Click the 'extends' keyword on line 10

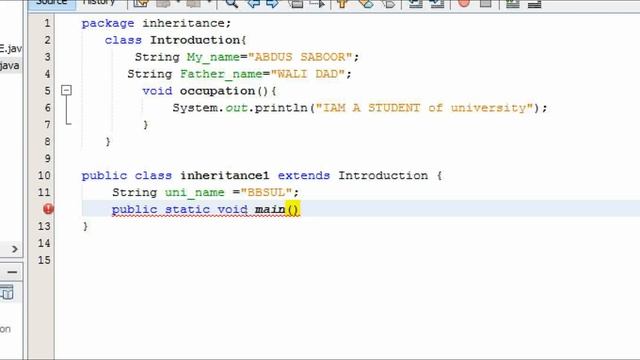[x=304, y=176]
